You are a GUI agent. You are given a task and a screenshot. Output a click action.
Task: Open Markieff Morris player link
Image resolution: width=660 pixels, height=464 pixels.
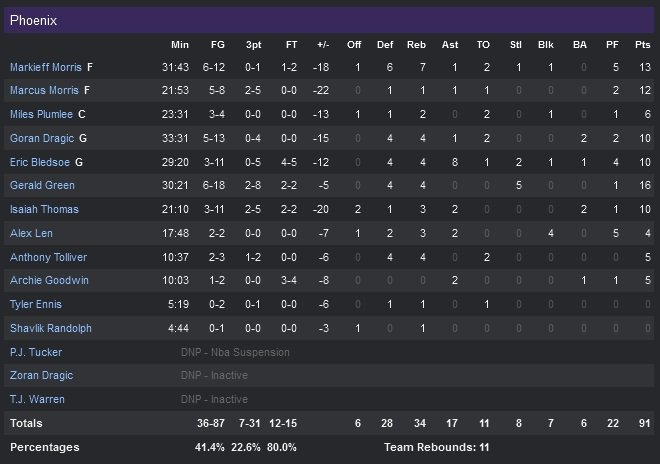tap(46, 67)
